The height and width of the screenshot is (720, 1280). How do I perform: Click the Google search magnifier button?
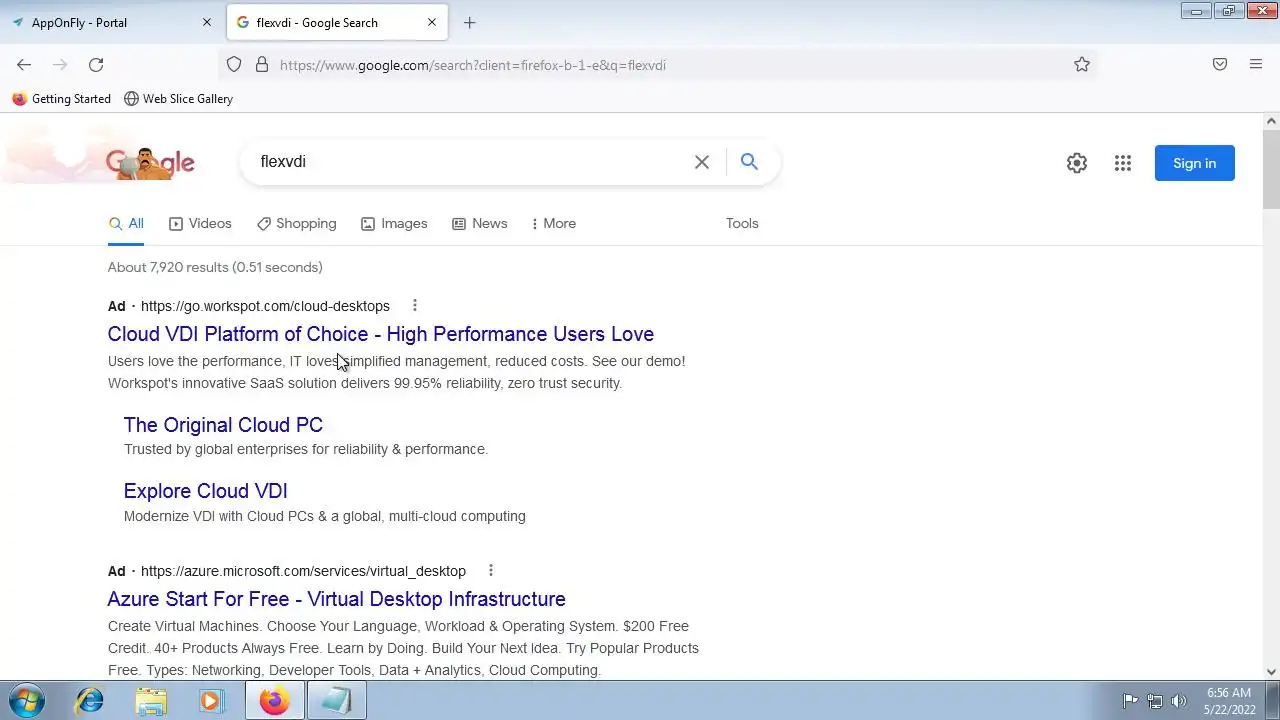(749, 162)
